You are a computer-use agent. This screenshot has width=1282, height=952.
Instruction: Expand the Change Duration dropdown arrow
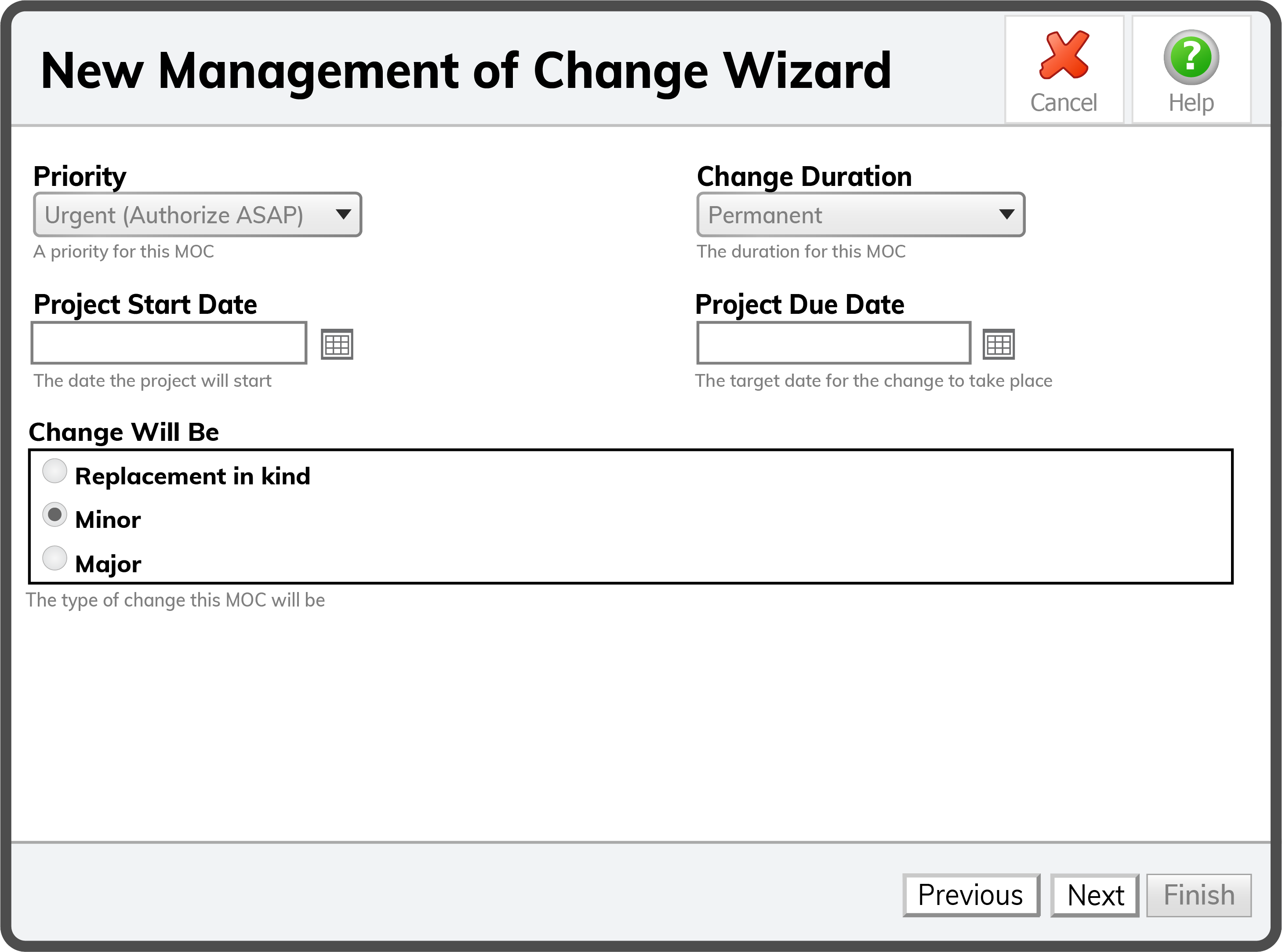point(1006,214)
